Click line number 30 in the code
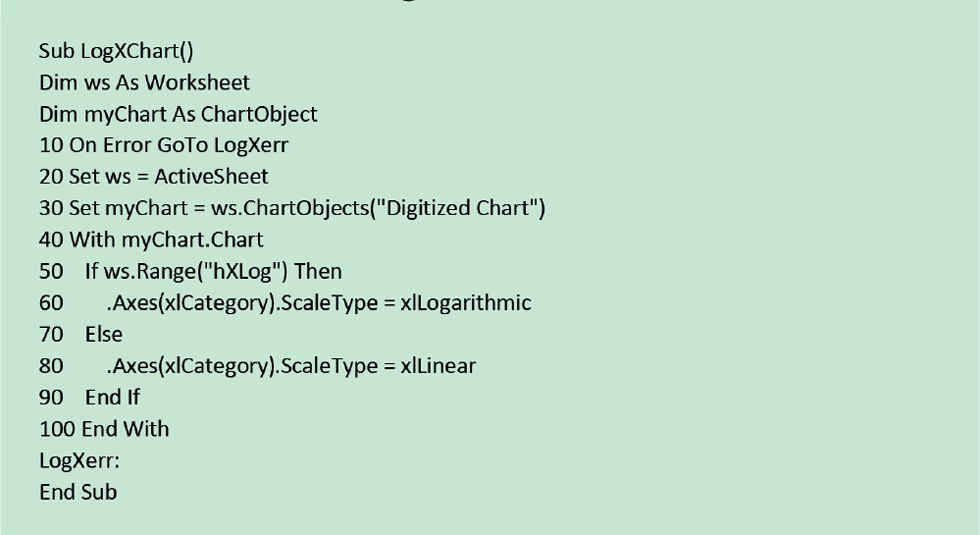Viewport: 980px width, 535px height. point(50,209)
